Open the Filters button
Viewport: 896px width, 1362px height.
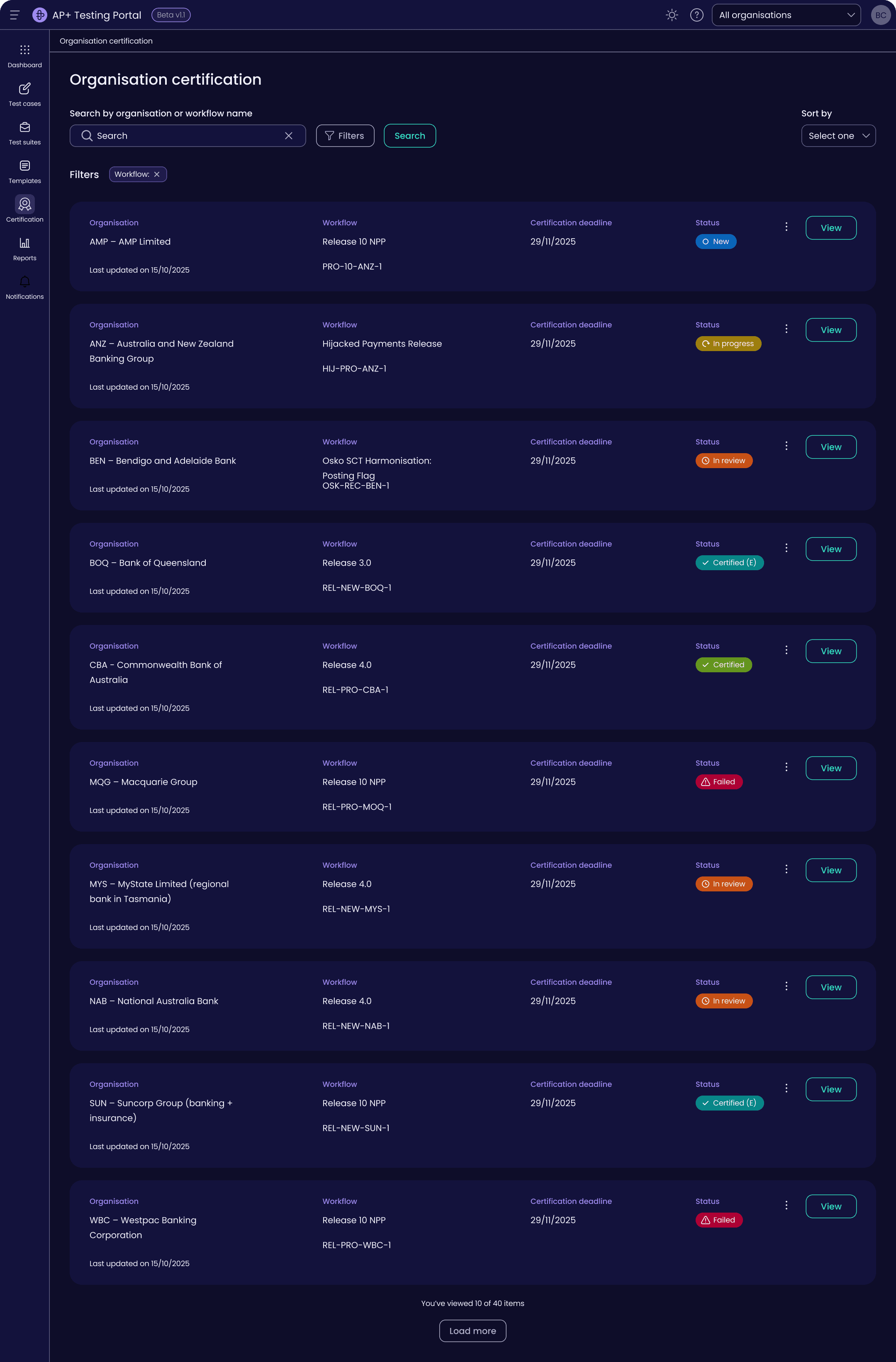pyautogui.click(x=345, y=136)
